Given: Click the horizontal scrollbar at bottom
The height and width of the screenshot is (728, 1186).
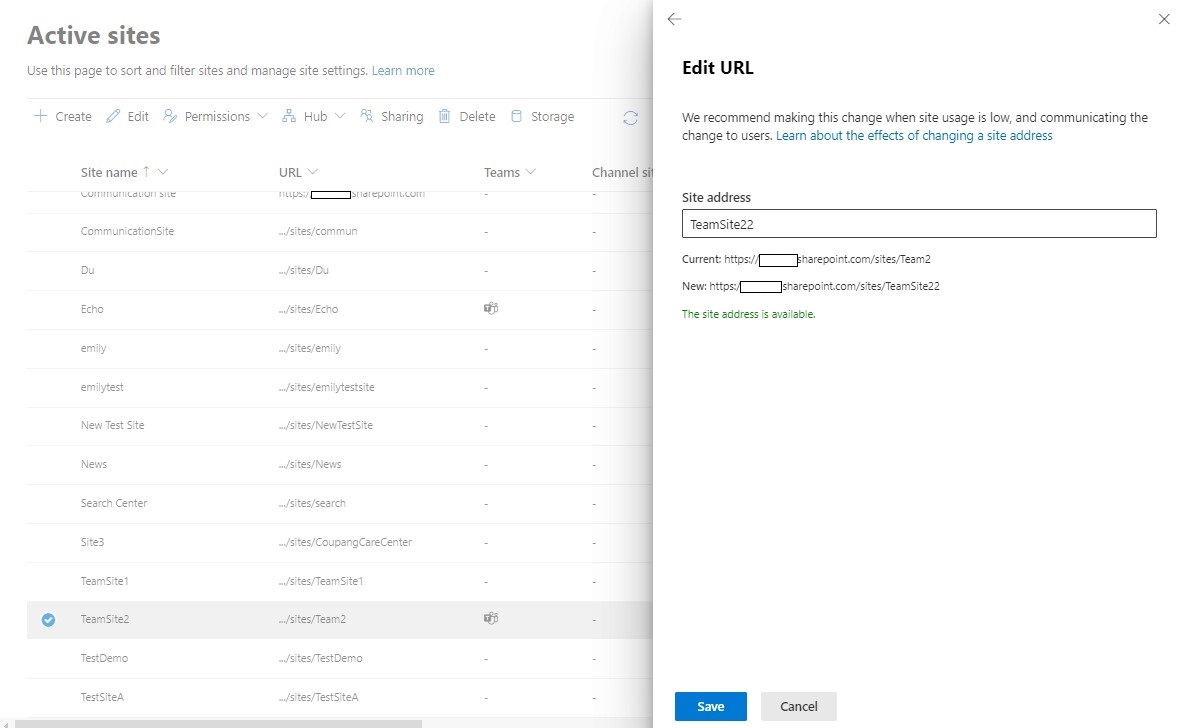Looking at the screenshot, I should click(219, 723).
